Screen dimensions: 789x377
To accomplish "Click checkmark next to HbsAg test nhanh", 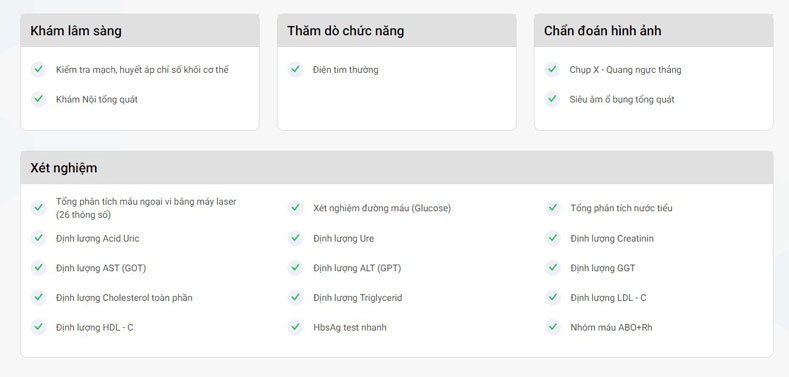I will click(x=295, y=327).
